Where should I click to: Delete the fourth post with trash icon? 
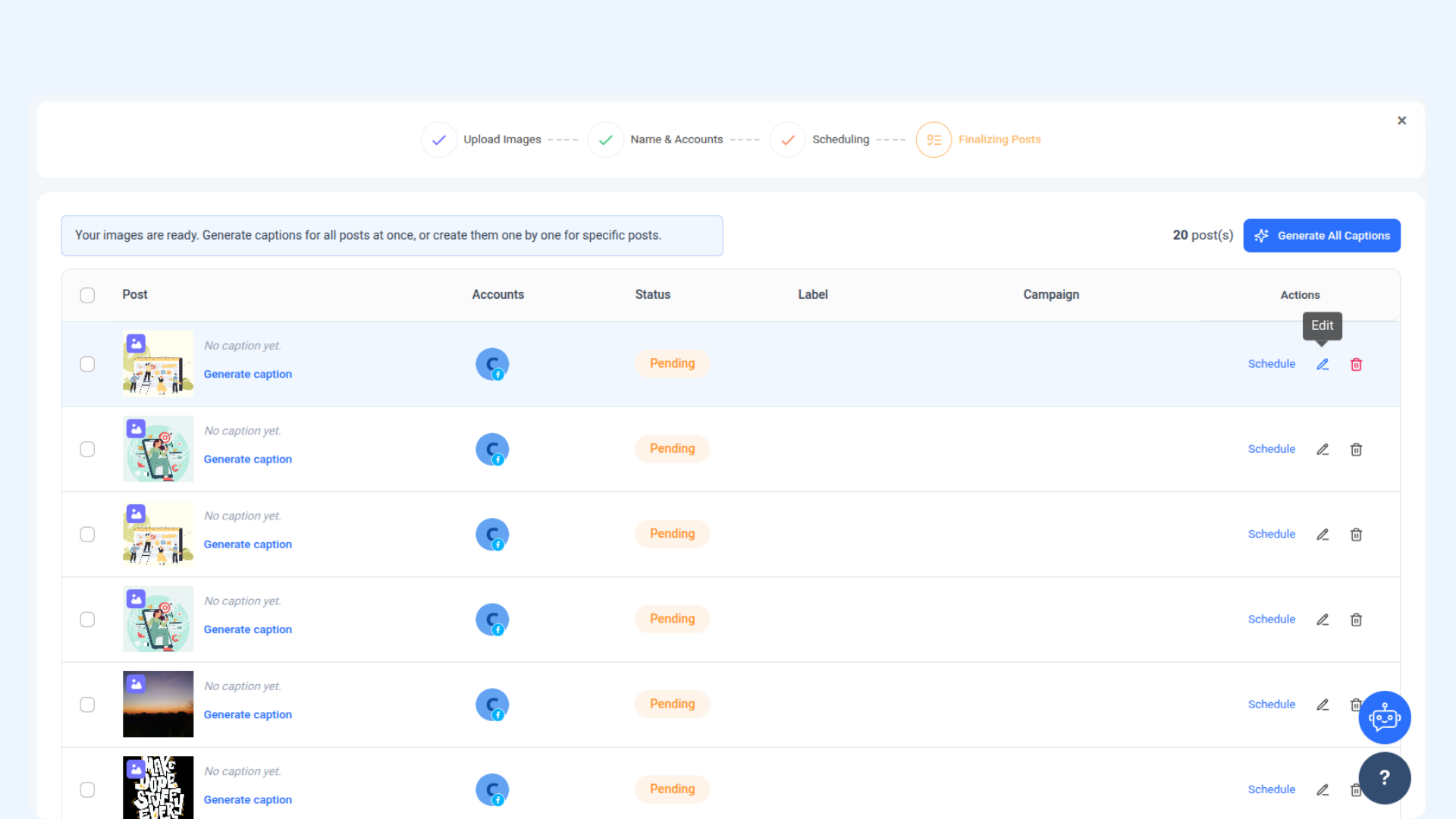[x=1356, y=620]
